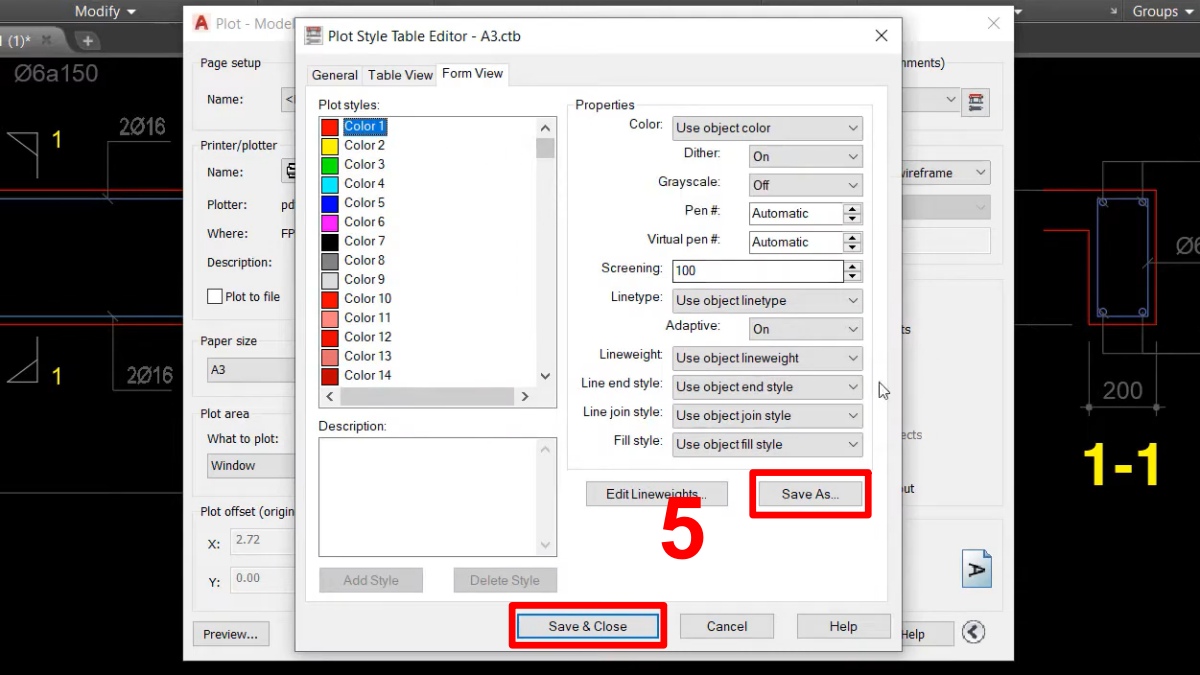
Task: Close the Plot dialog window
Action: (x=994, y=23)
